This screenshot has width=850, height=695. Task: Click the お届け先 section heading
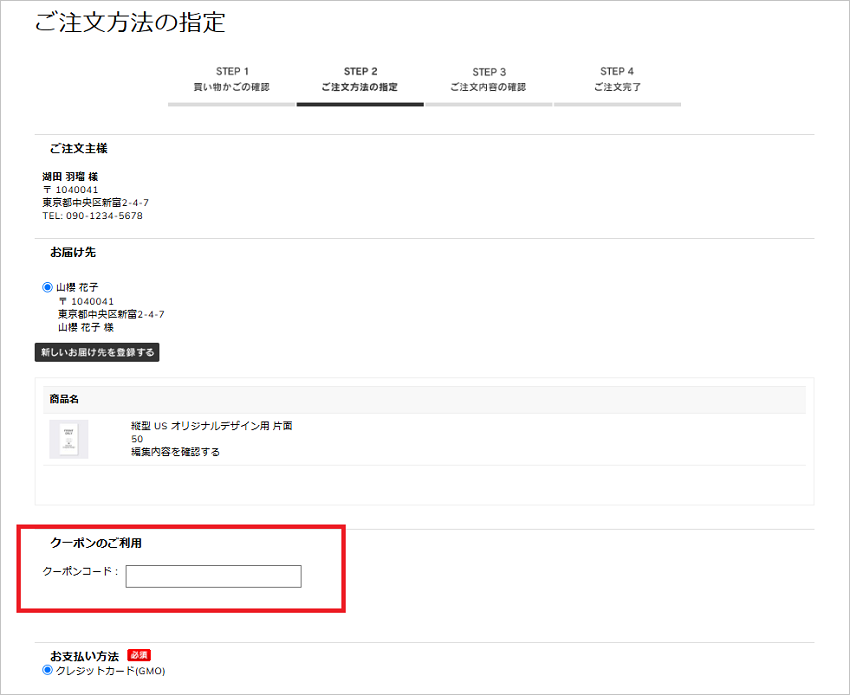[73, 253]
